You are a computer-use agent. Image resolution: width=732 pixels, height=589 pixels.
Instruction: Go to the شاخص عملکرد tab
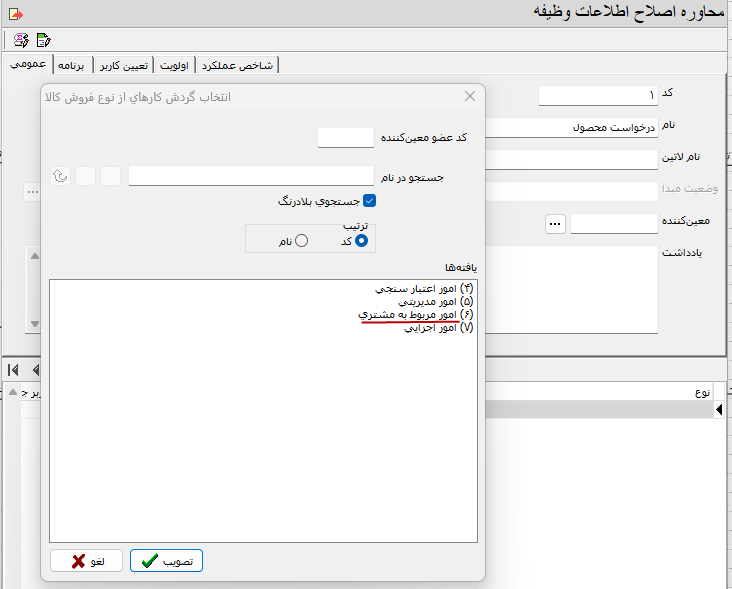point(237,65)
